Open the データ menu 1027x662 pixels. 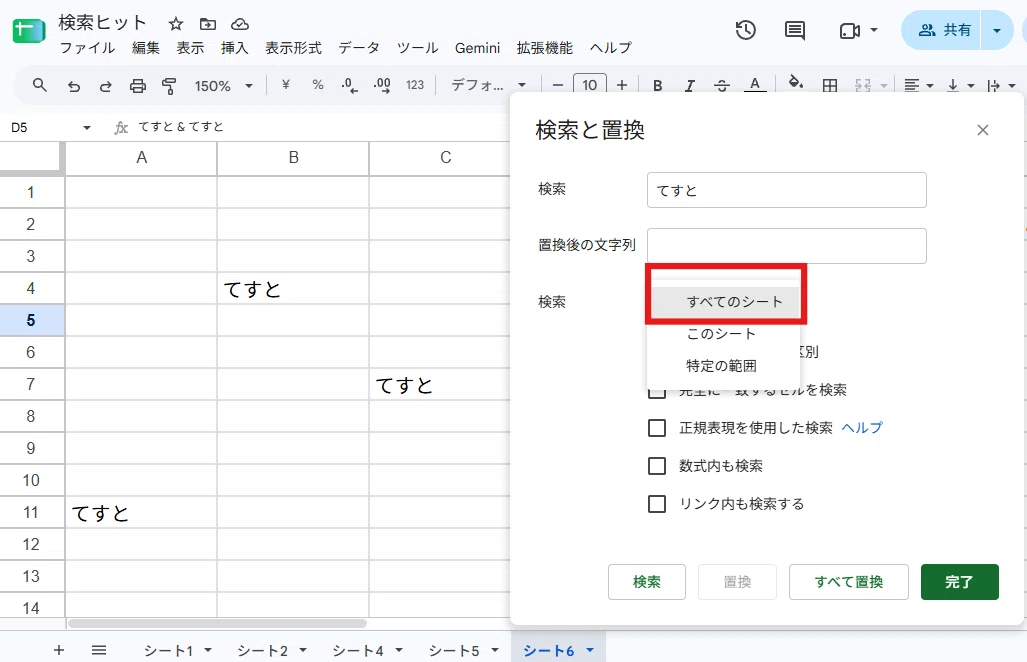tap(359, 48)
